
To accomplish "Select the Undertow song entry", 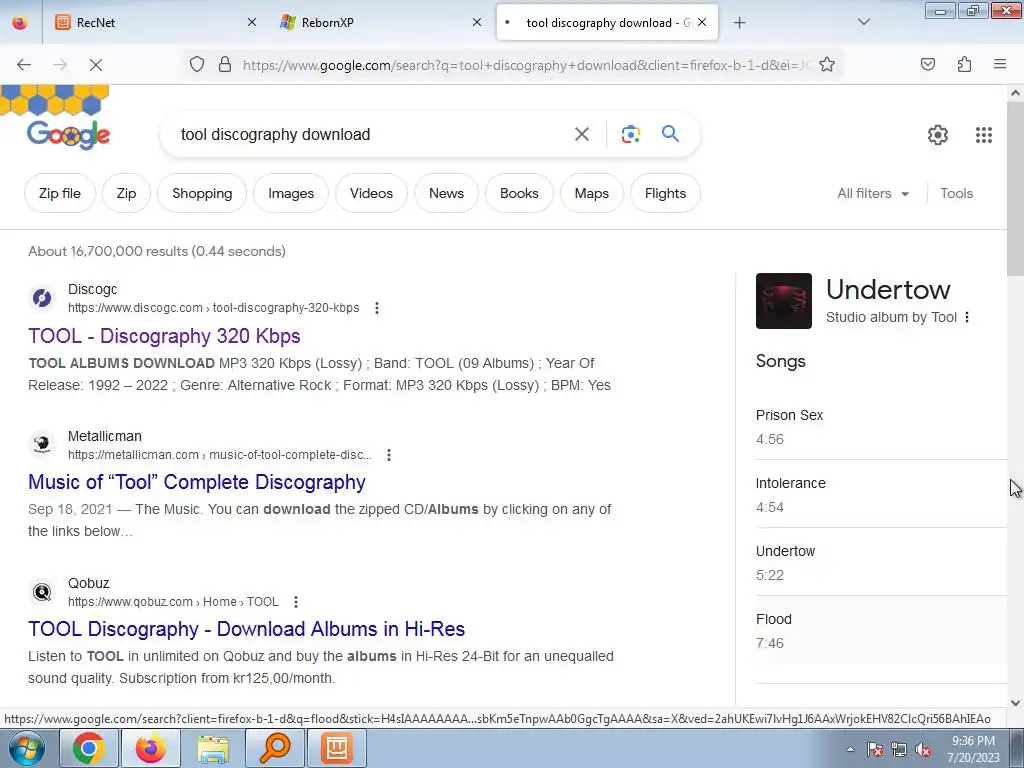I will click(881, 562).
